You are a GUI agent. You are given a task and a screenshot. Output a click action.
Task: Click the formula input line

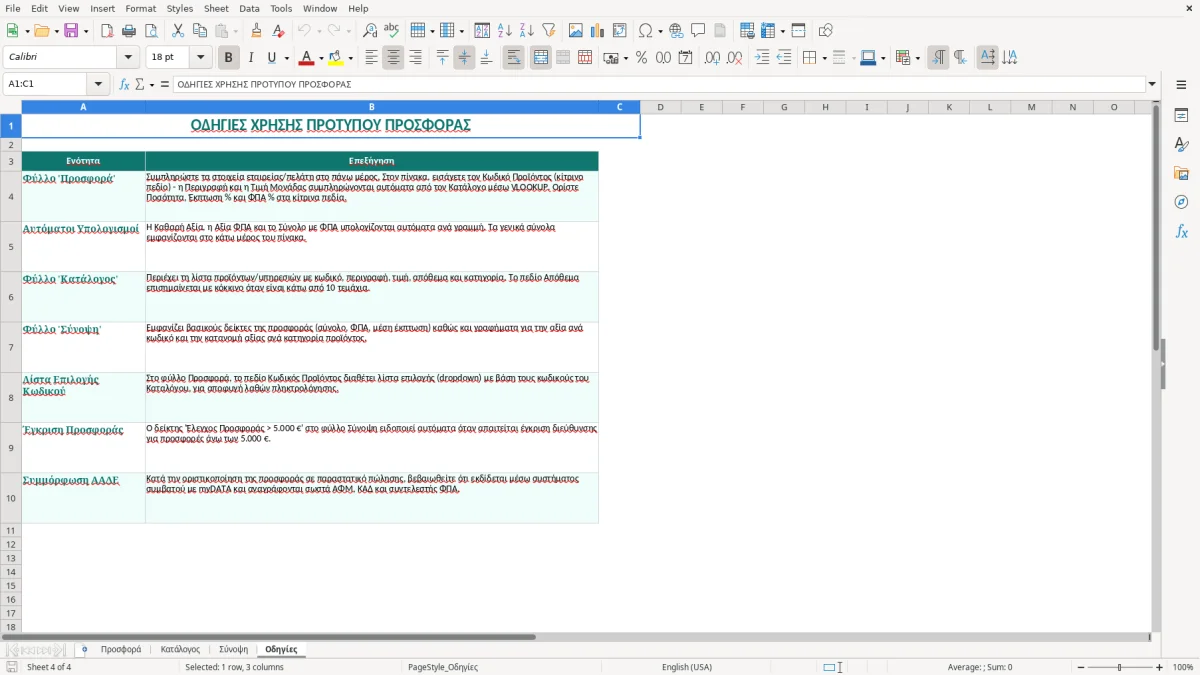click(x=659, y=84)
